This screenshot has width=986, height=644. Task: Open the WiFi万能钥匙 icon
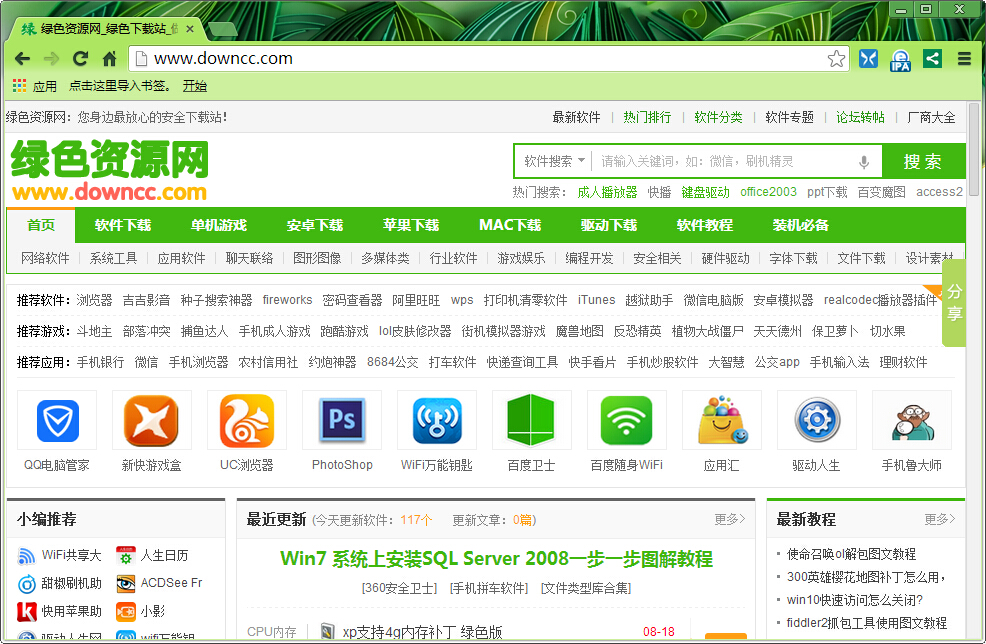click(x=437, y=420)
